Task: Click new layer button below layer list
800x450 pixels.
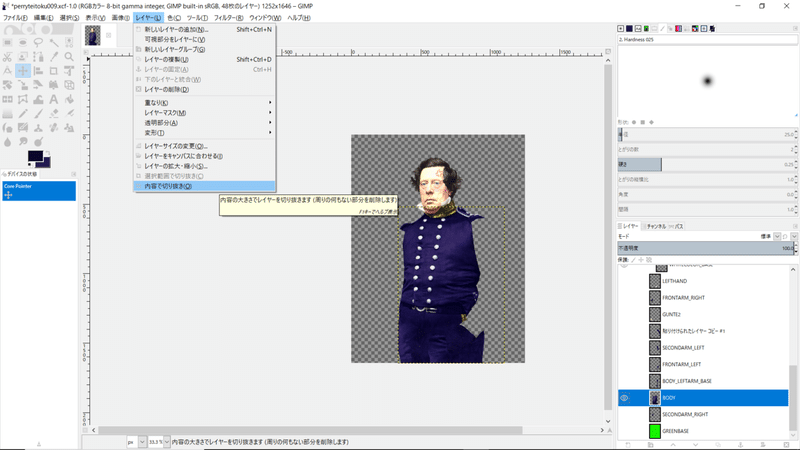Action: click(628, 445)
